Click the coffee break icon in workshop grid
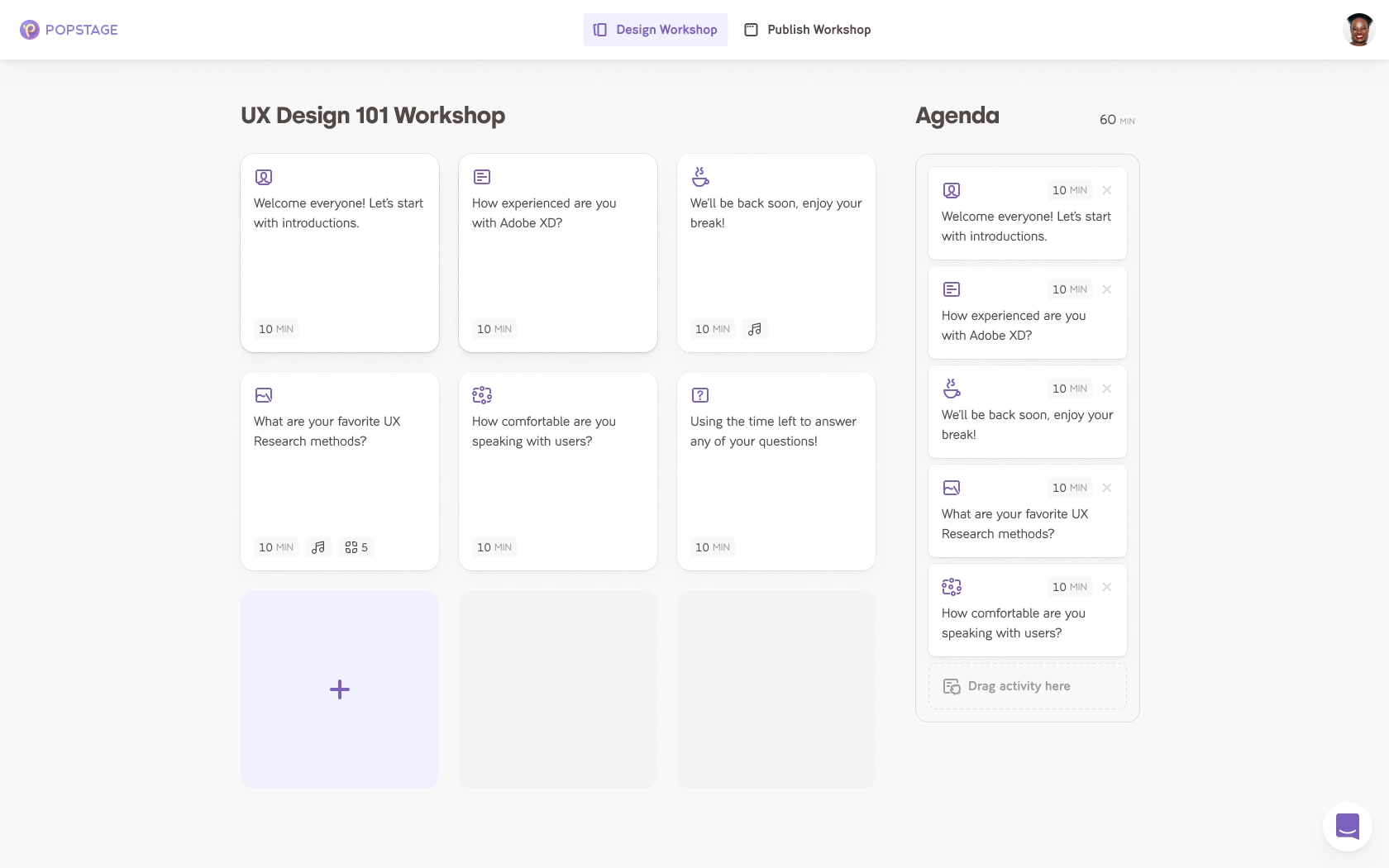Image resolution: width=1389 pixels, height=868 pixels. point(700,177)
